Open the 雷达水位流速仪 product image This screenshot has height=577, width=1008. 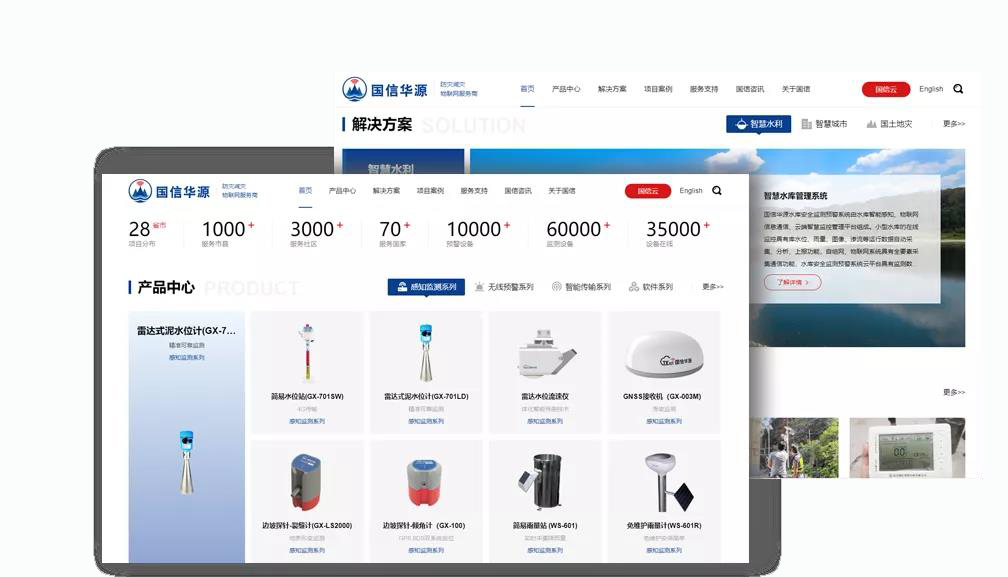pyautogui.click(x=545, y=354)
